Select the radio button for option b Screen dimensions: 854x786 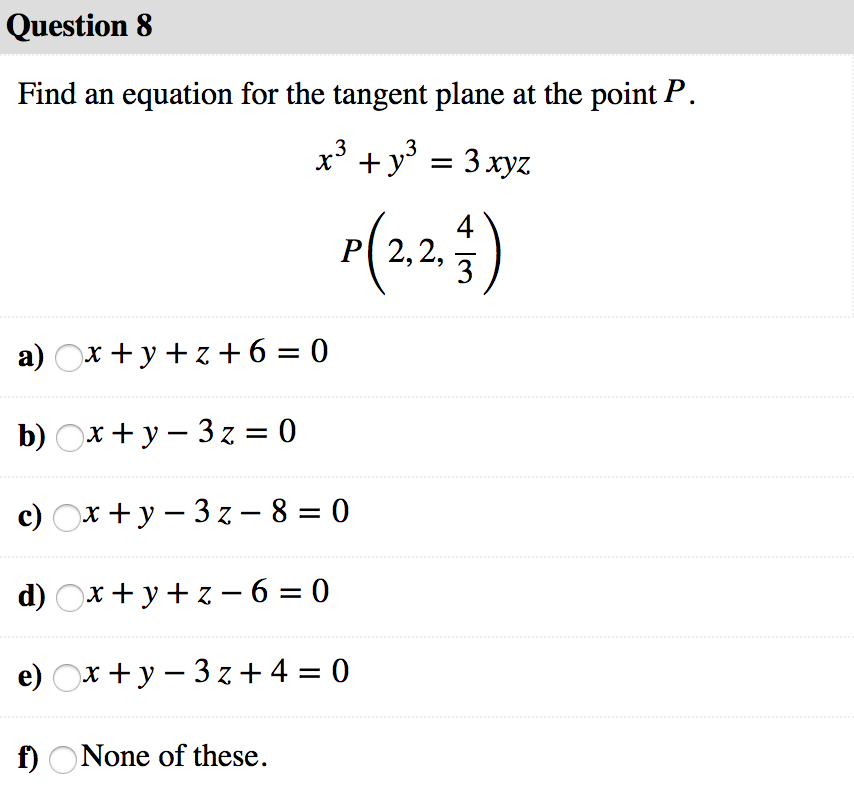click(x=68, y=438)
